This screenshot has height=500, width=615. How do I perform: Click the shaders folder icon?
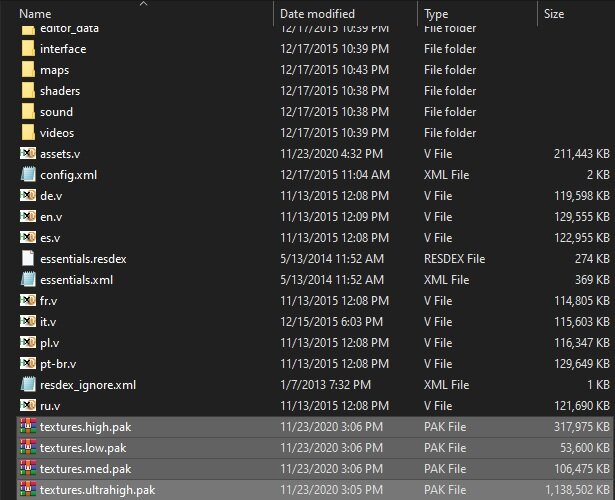coord(28,91)
